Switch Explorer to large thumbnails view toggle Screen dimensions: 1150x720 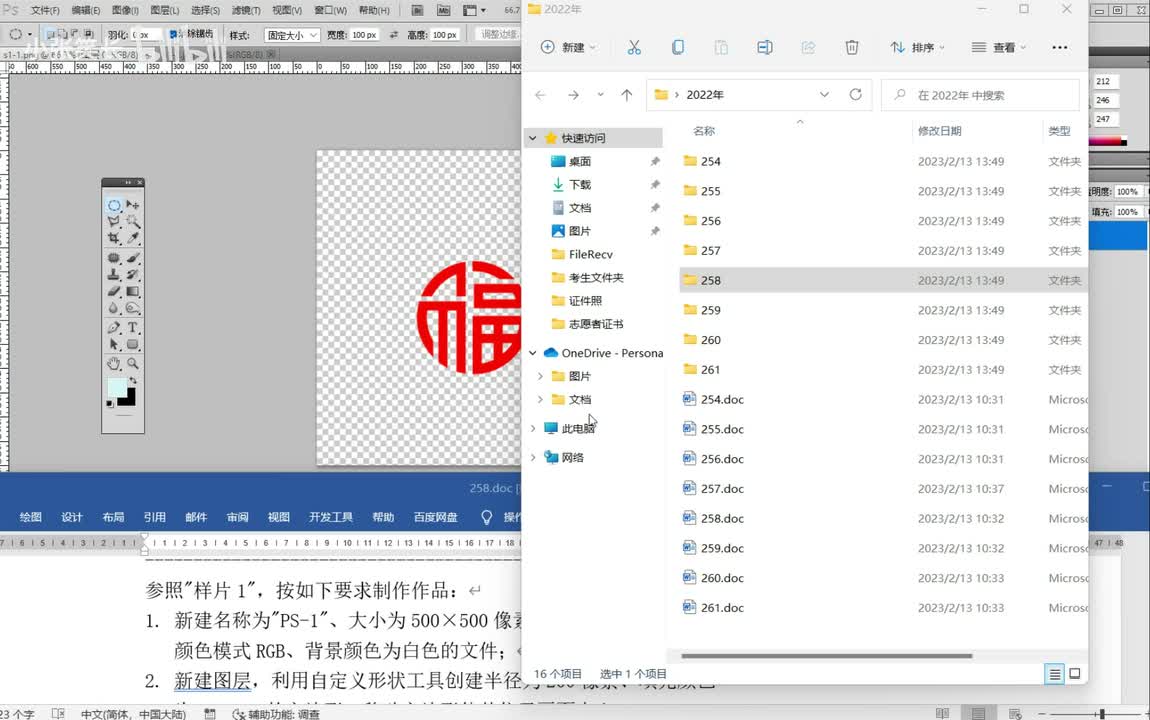pyautogui.click(x=1074, y=674)
